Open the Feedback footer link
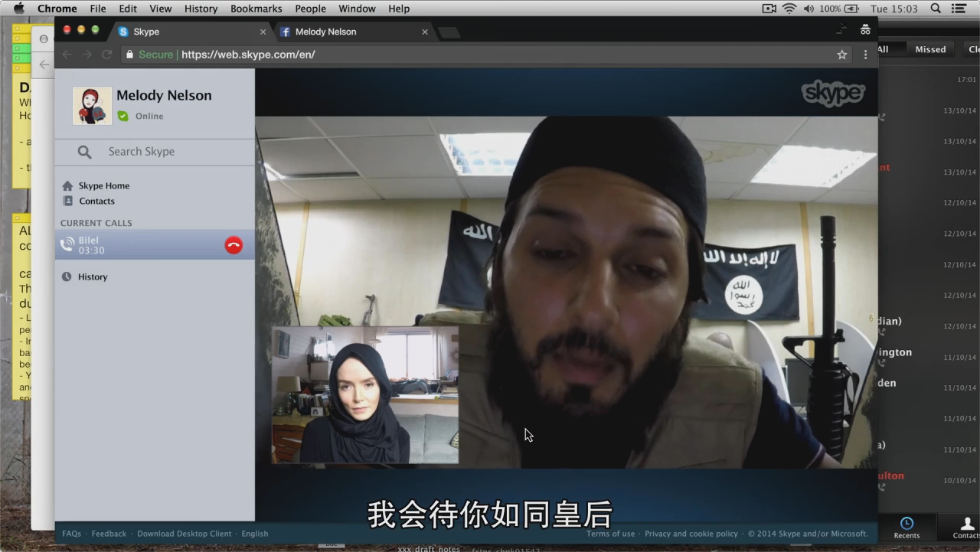 pyautogui.click(x=109, y=534)
